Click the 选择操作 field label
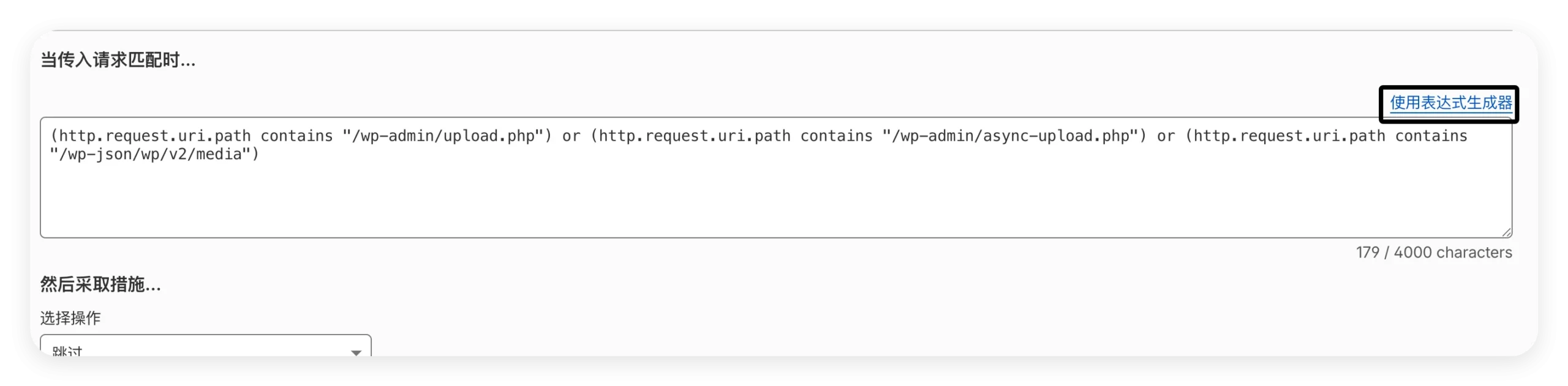This screenshot has width=1568, height=386. point(70,318)
